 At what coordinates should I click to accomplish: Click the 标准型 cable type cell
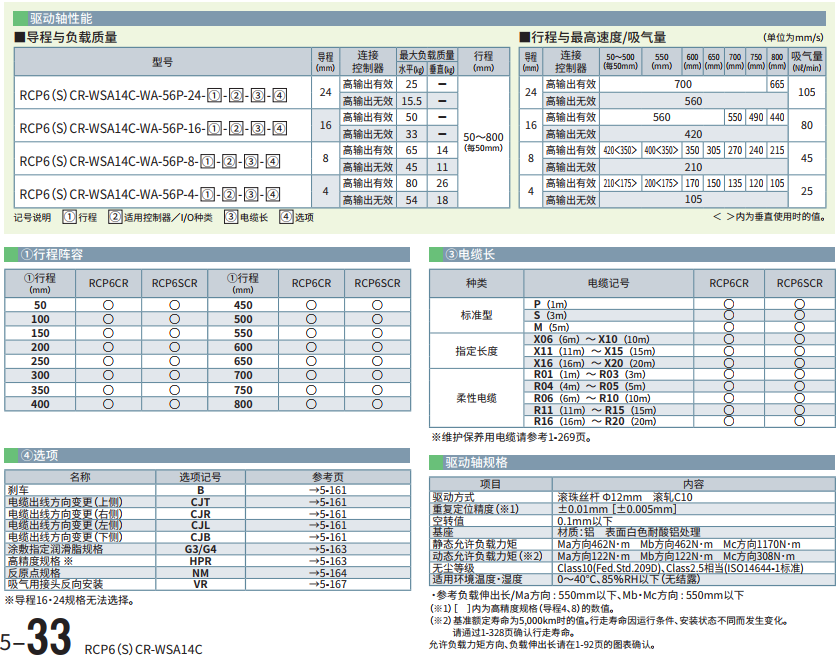click(x=476, y=315)
